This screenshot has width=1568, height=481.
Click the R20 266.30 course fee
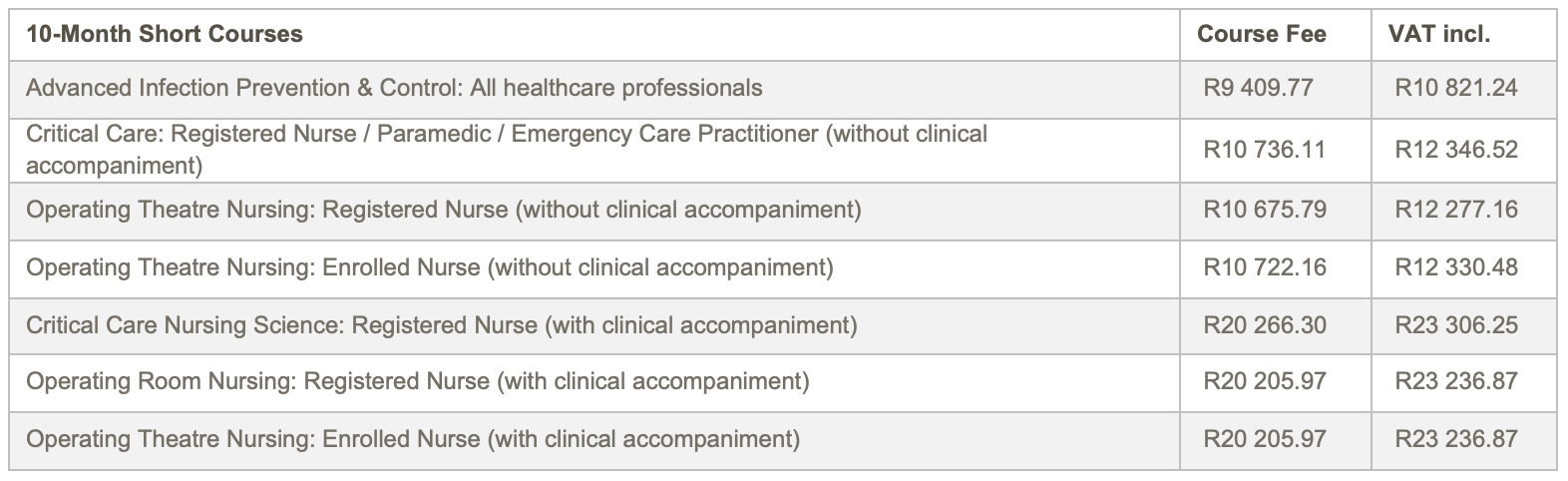[x=1264, y=325]
